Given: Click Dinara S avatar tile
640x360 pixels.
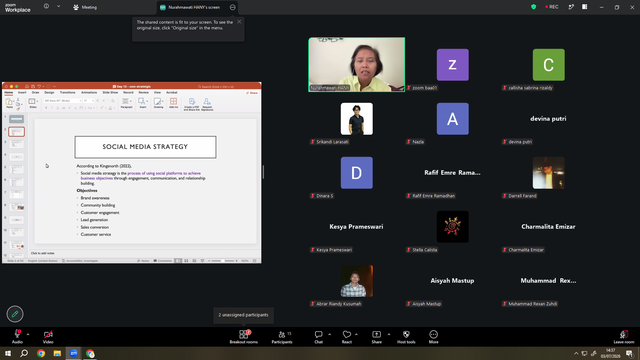Looking at the screenshot, I should 357,173.
